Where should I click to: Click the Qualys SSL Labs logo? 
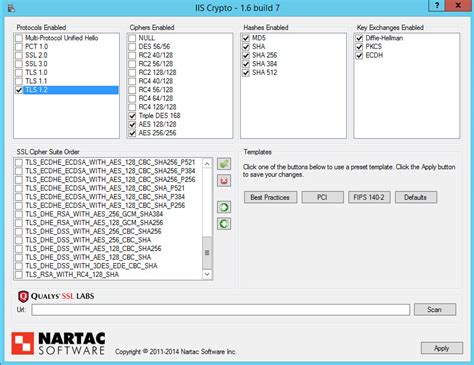click(x=56, y=296)
